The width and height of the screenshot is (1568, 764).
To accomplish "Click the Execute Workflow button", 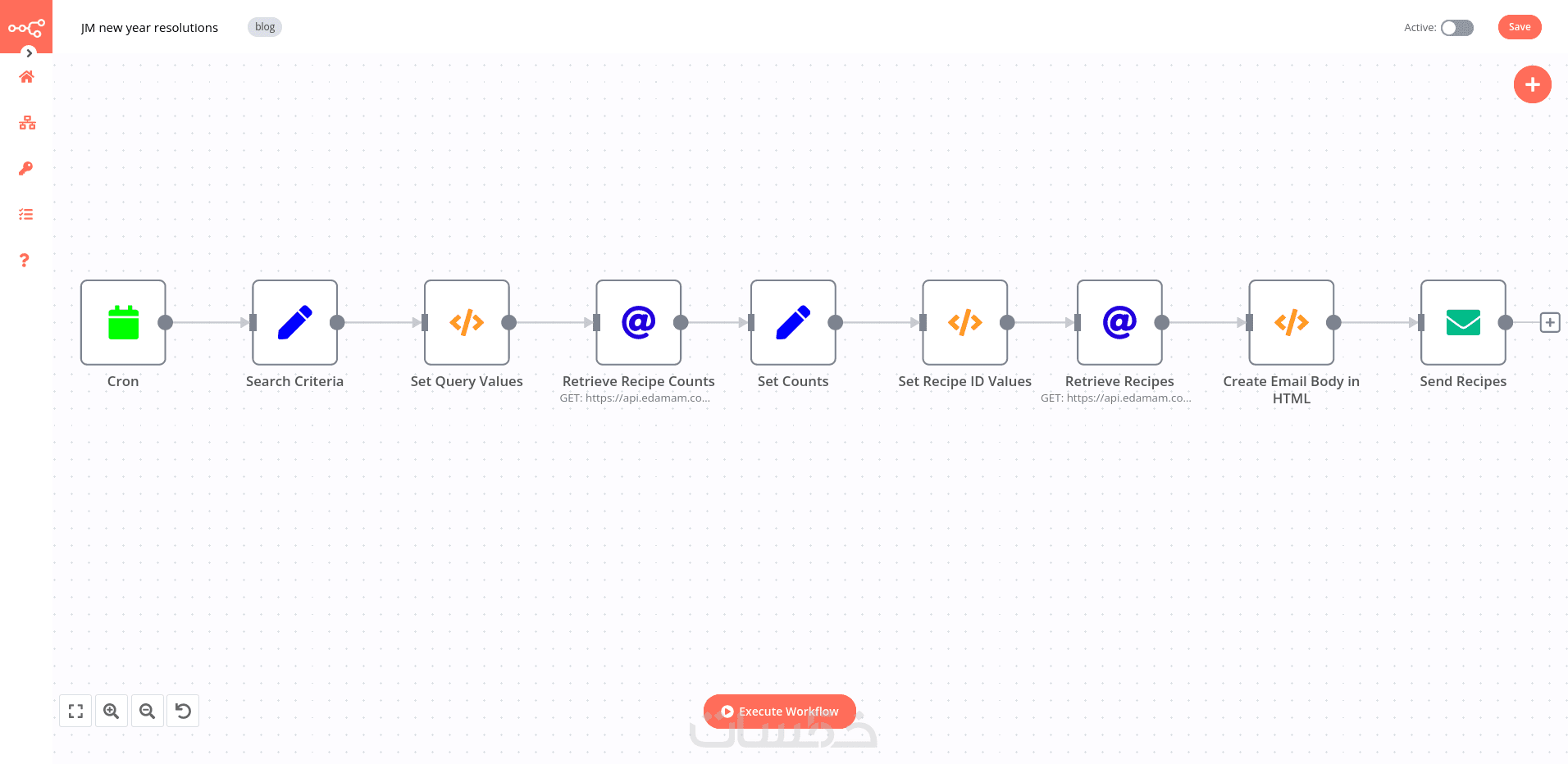I will pyautogui.click(x=779, y=712).
